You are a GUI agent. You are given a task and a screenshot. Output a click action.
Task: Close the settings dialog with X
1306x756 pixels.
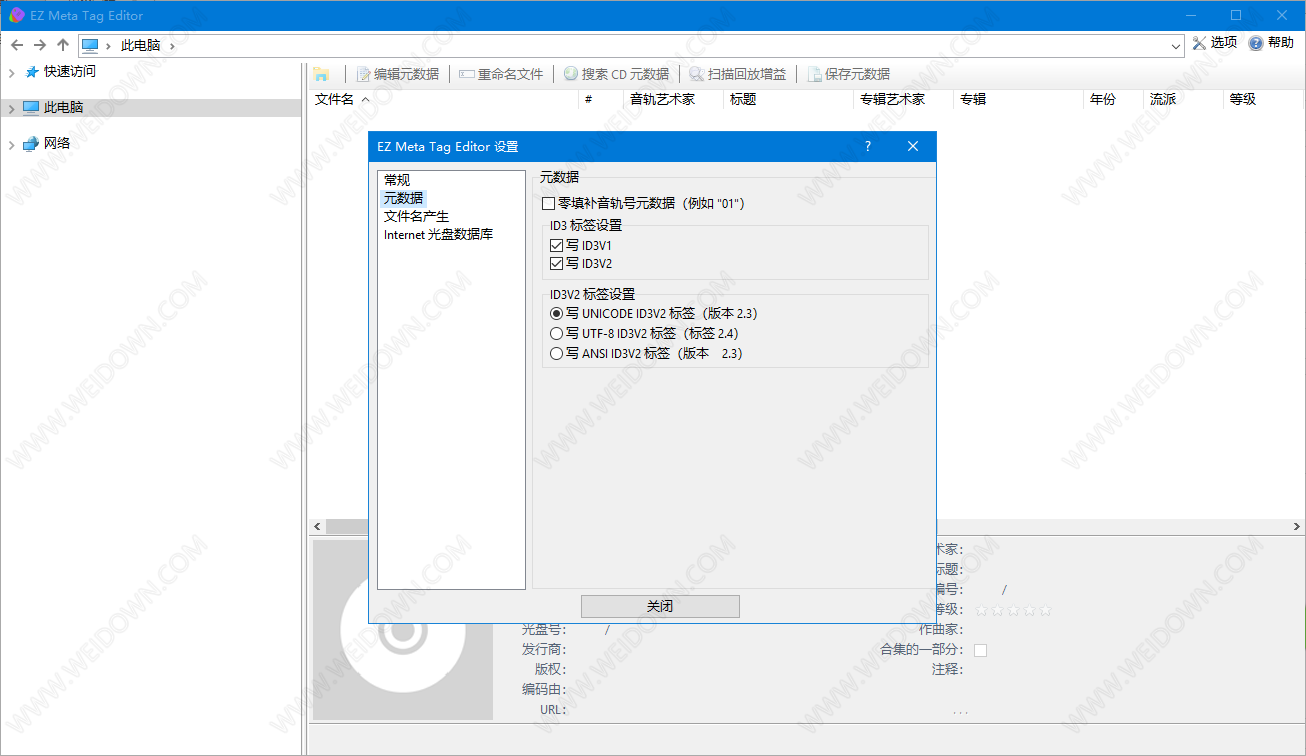913,146
